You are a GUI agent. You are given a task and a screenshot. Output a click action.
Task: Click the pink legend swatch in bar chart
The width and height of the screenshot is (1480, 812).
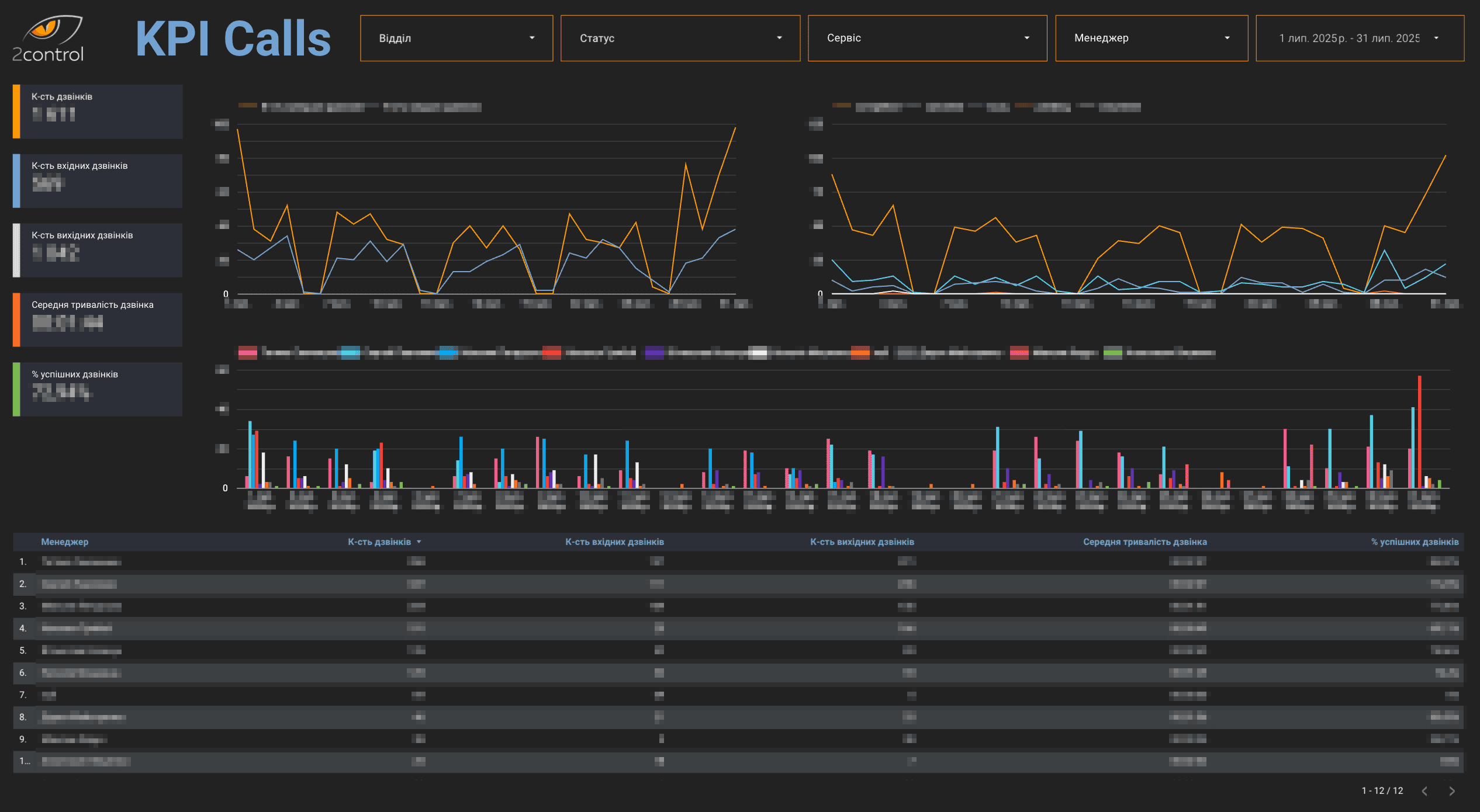[x=248, y=352]
